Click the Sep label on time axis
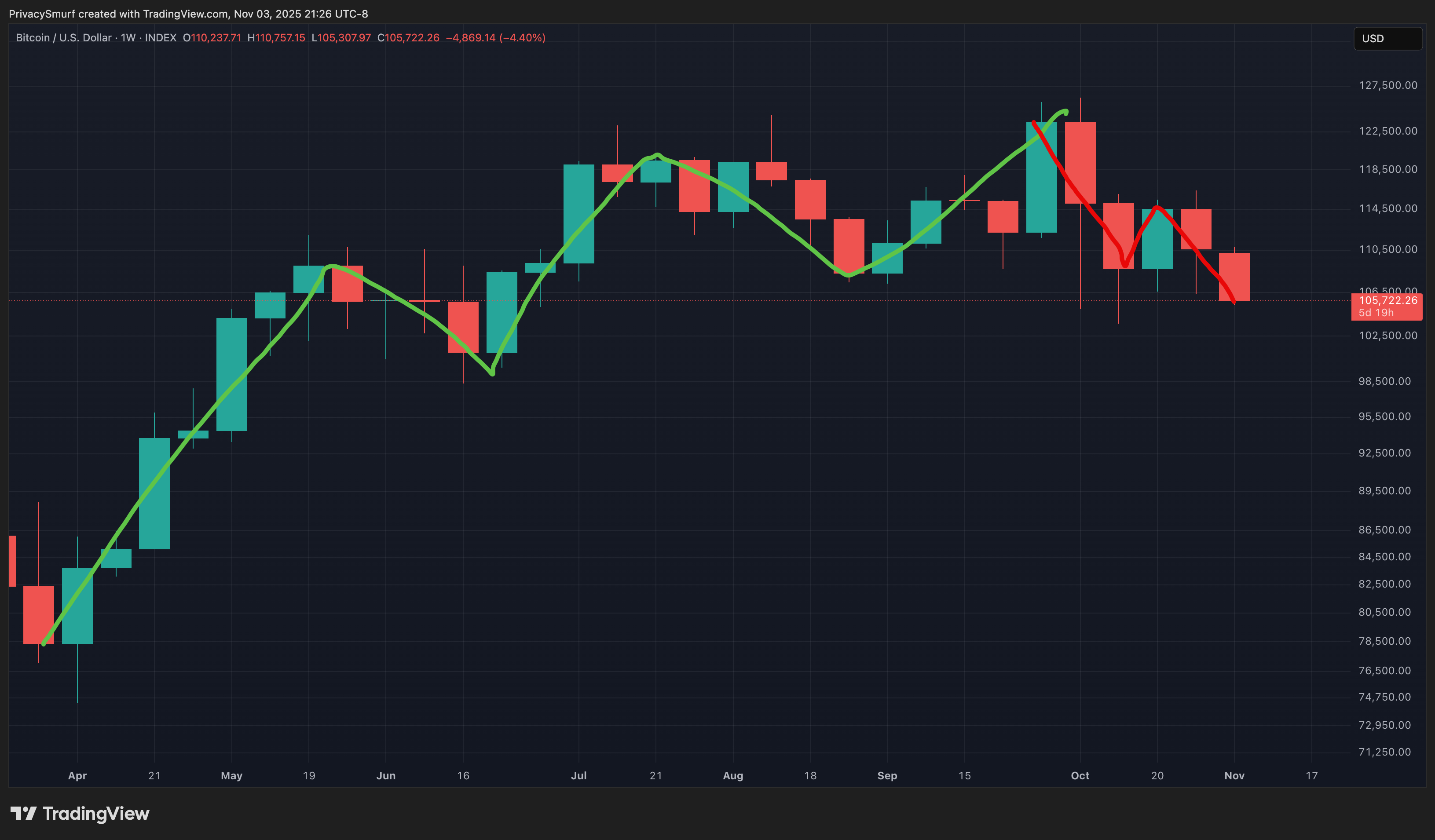 (x=886, y=775)
